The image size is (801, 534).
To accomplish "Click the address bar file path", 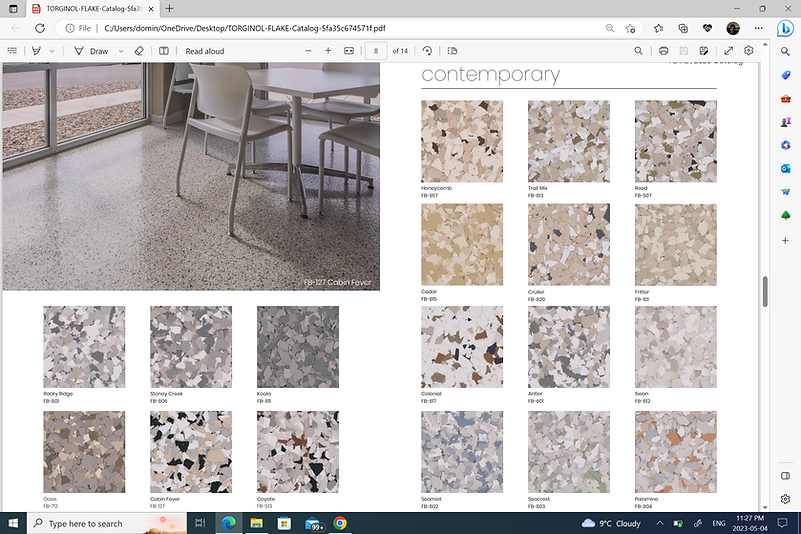I will 245,28.
